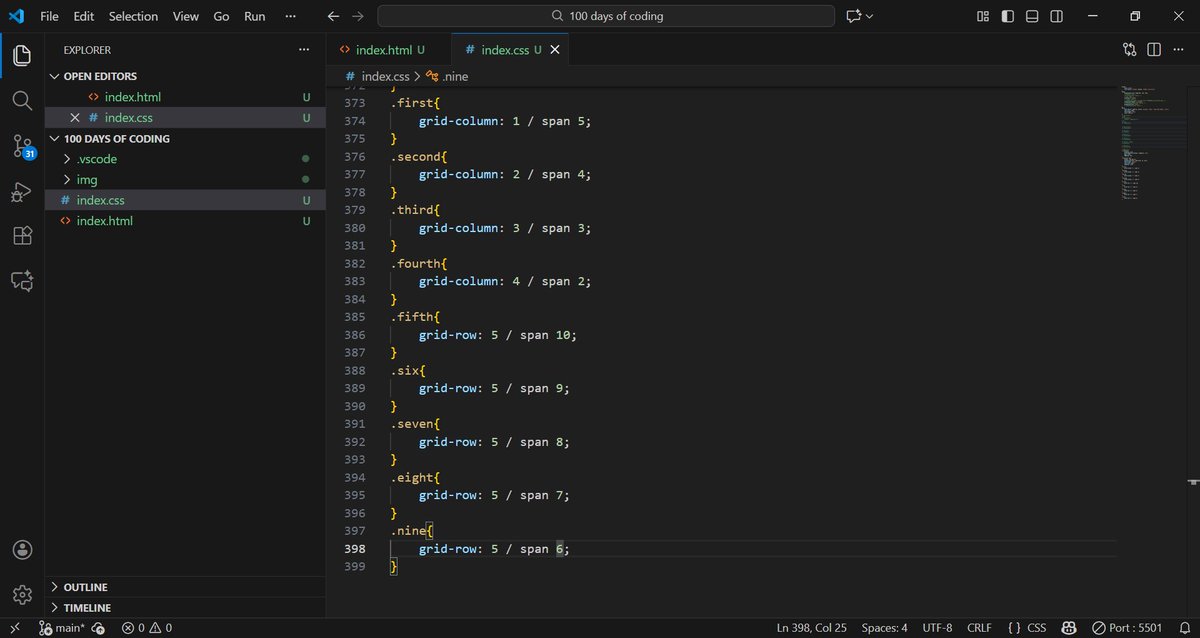This screenshot has height=638, width=1200.
Task: Change file encoding UTF-8
Action: coord(937,628)
